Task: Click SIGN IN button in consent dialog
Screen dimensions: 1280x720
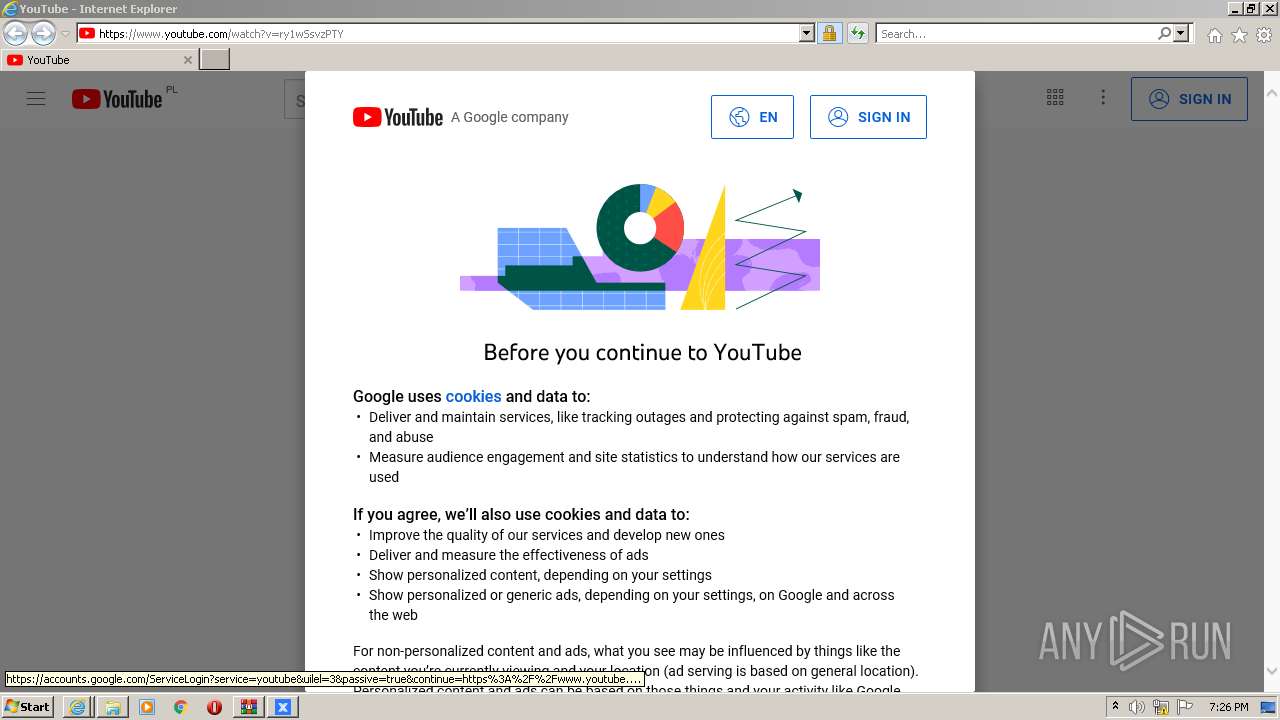Action: coord(868,117)
